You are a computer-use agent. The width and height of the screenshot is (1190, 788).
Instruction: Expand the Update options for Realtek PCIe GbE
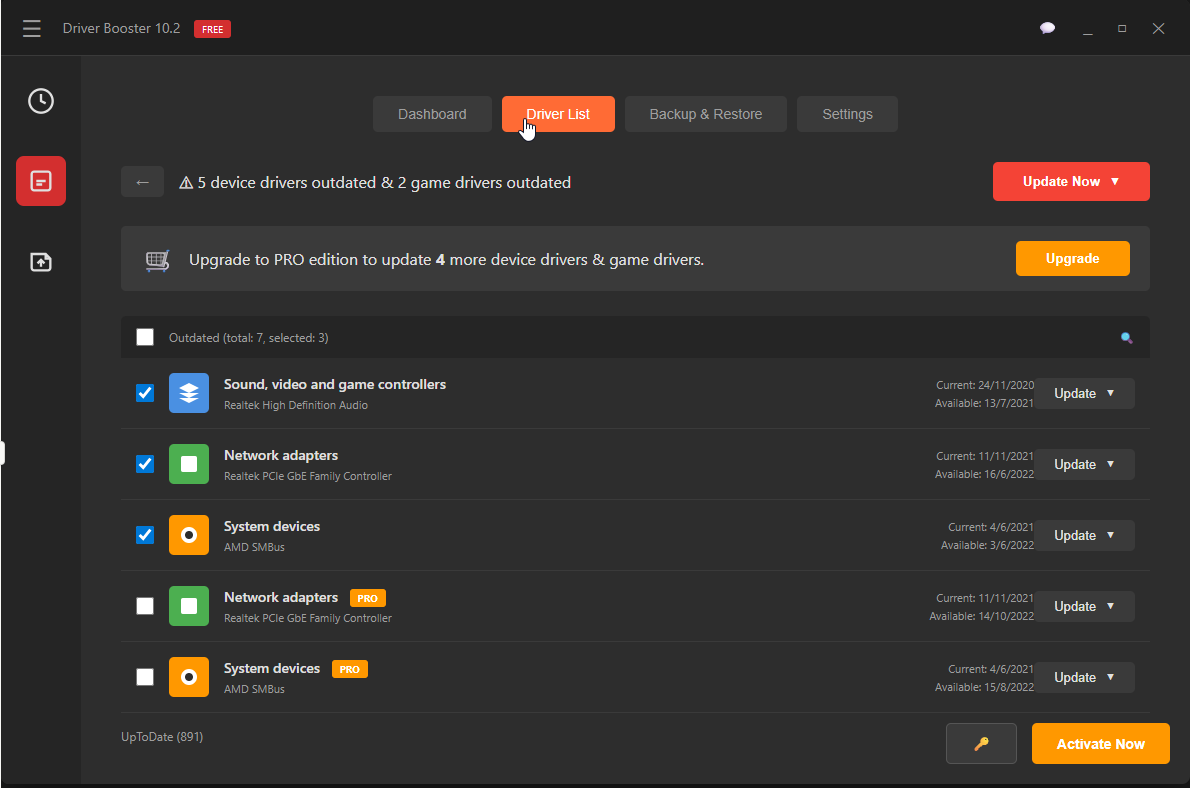click(x=1108, y=464)
